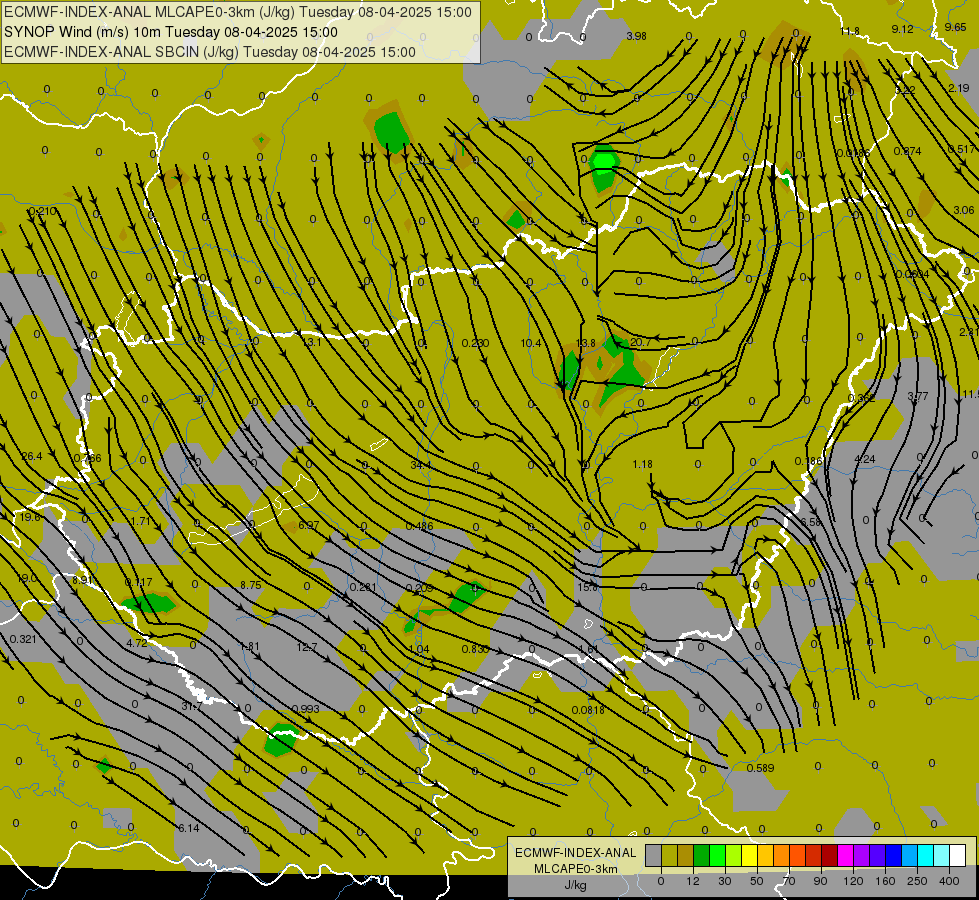Pick the dark red legend swatch
The height and width of the screenshot is (900, 979).
point(830,855)
